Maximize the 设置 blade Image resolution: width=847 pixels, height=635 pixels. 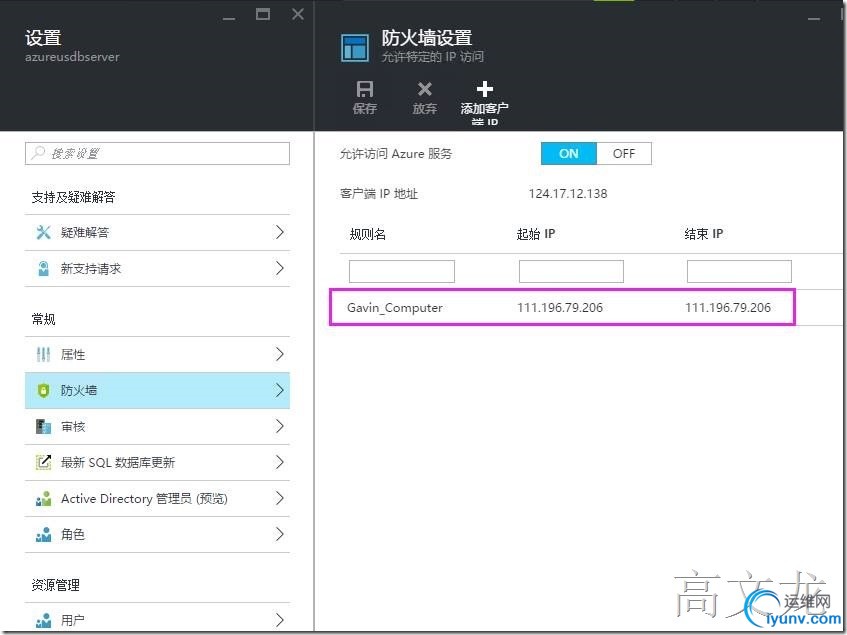coord(263,14)
